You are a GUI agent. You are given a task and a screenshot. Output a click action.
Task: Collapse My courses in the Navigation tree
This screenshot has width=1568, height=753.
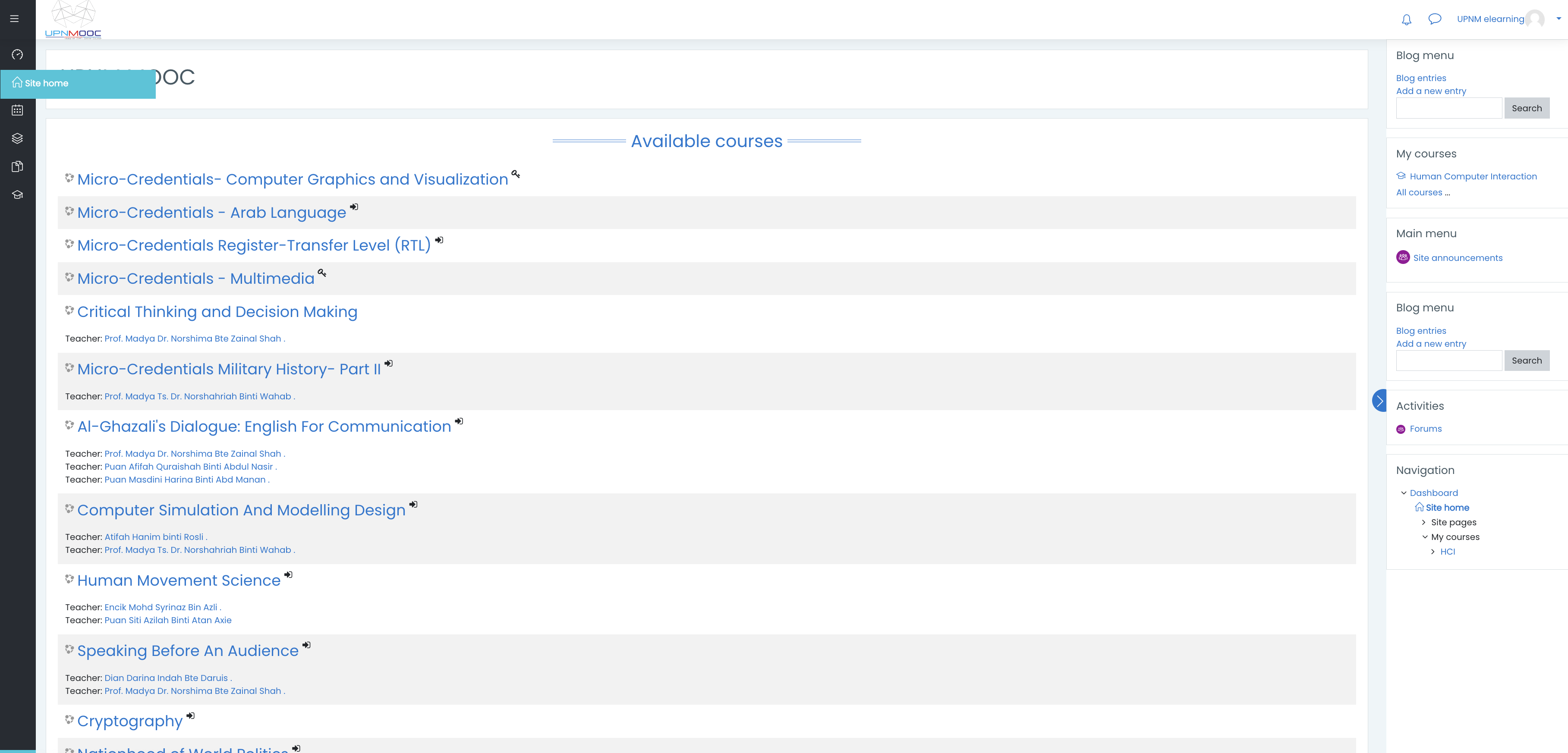(x=1424, y=537)
